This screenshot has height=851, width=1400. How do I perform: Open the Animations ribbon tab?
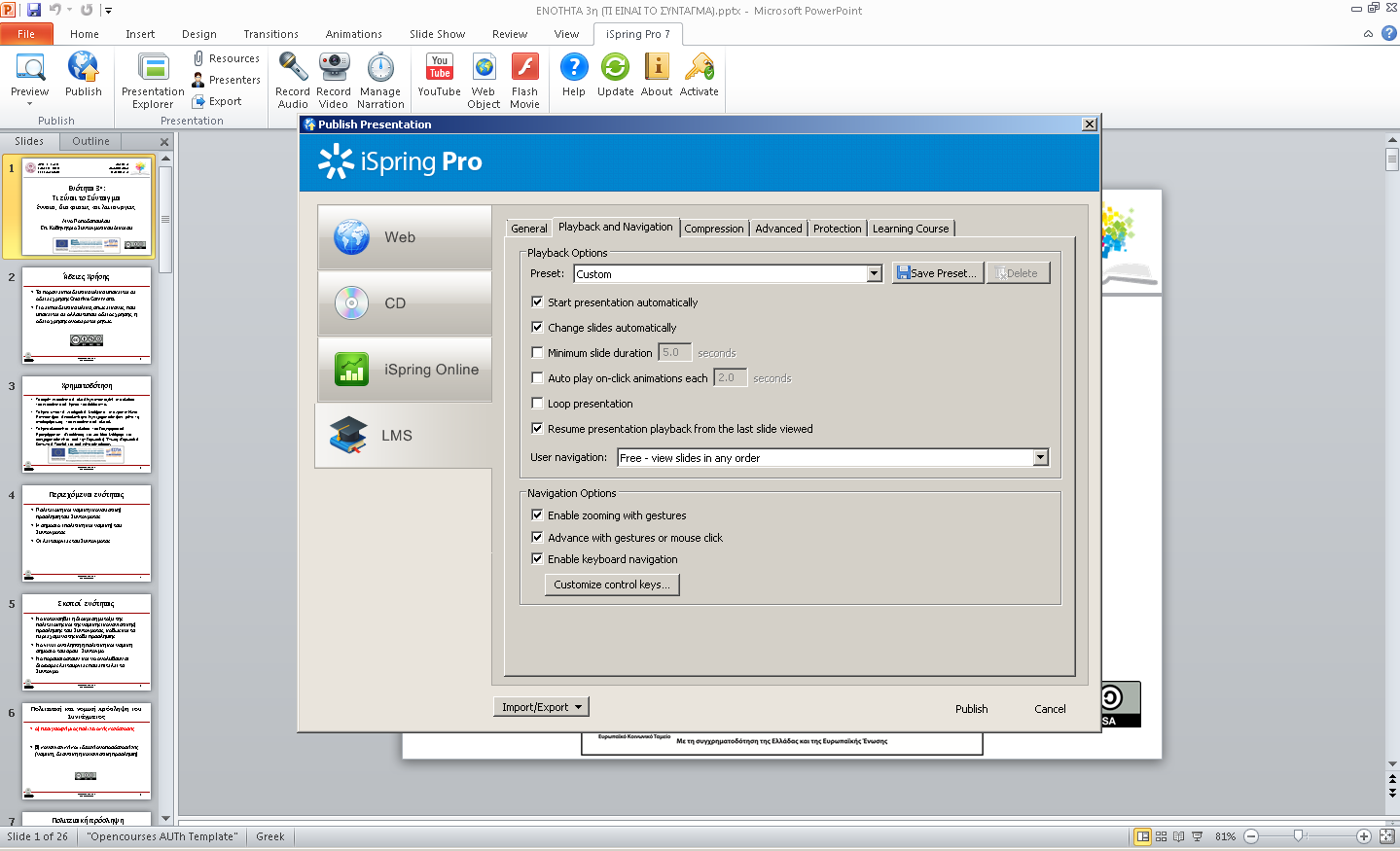pos(354,34)
